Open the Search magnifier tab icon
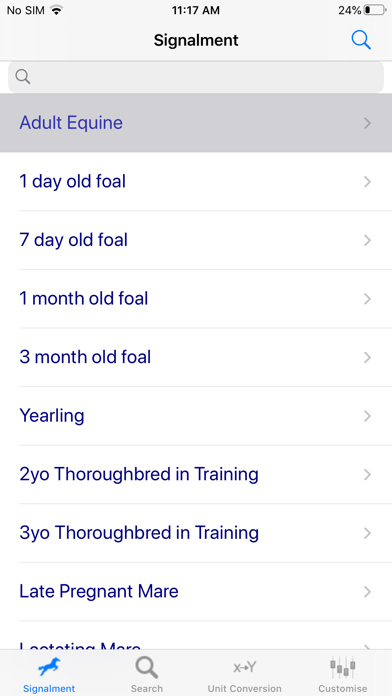Viewport: 392px width, 696px height. [x=147, y=667]
